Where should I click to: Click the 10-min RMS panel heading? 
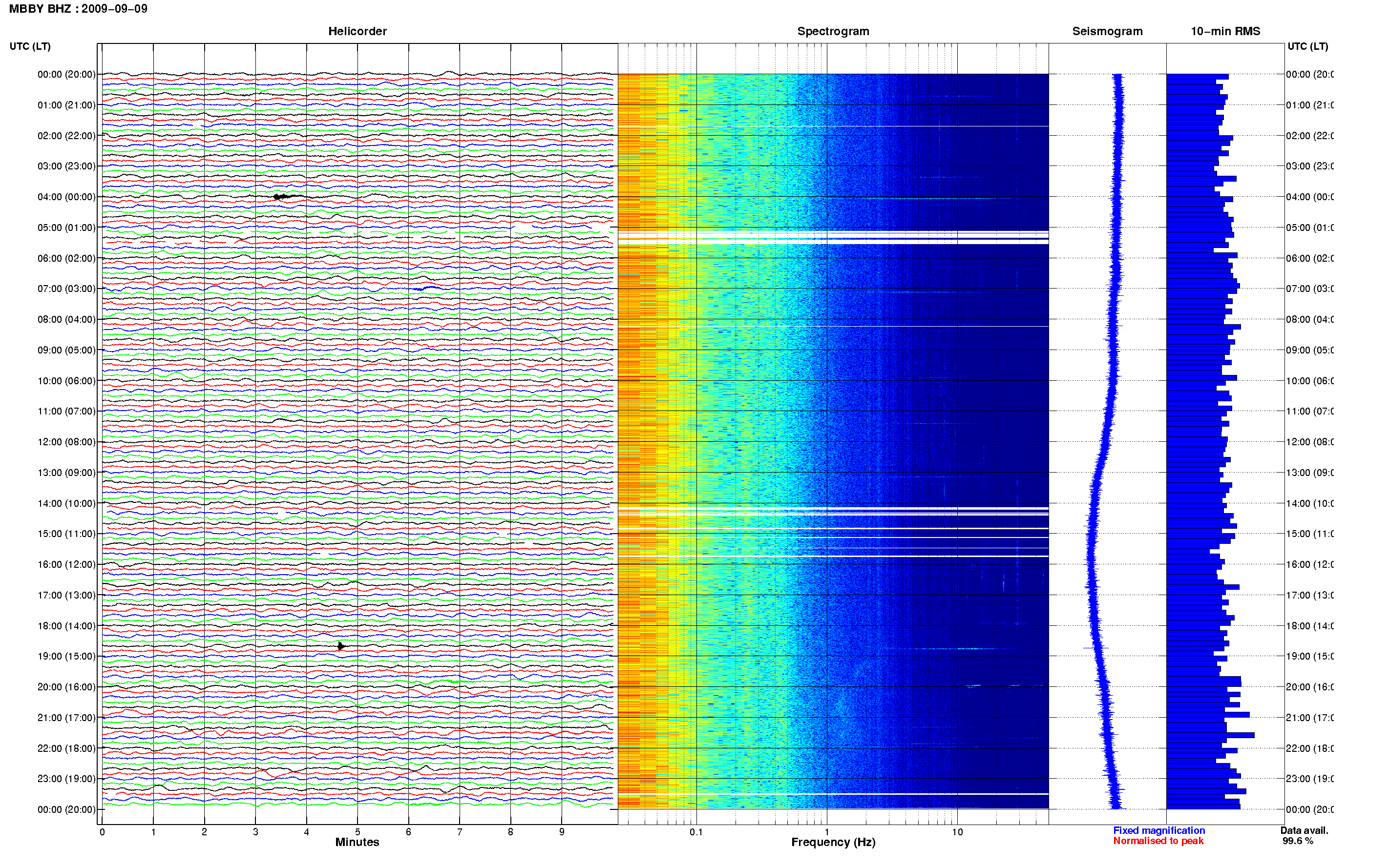pyautogui.click(x=1225, y=31)
